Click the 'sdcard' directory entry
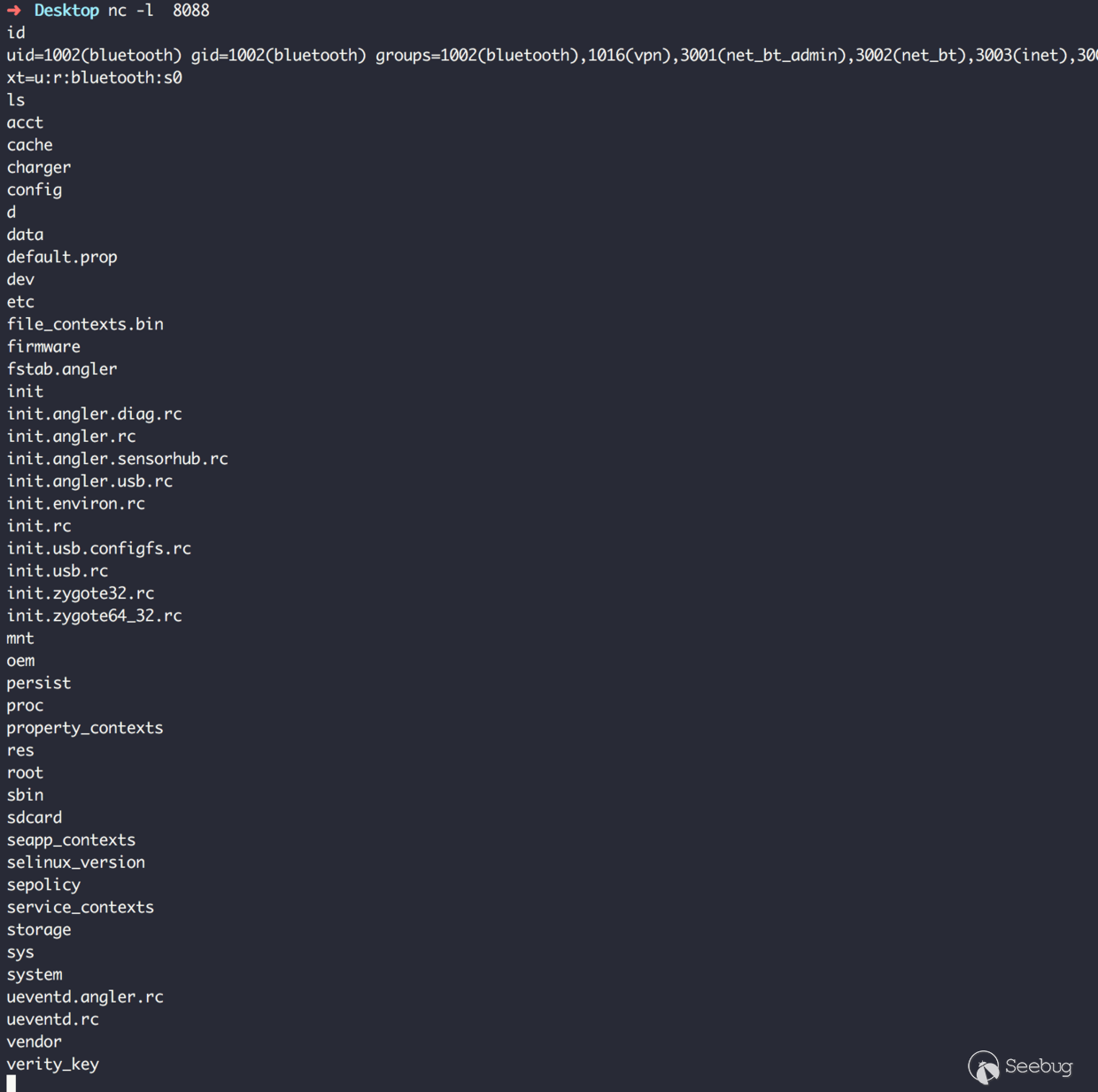1098x1092 pixels. click(x=35, y=817)
